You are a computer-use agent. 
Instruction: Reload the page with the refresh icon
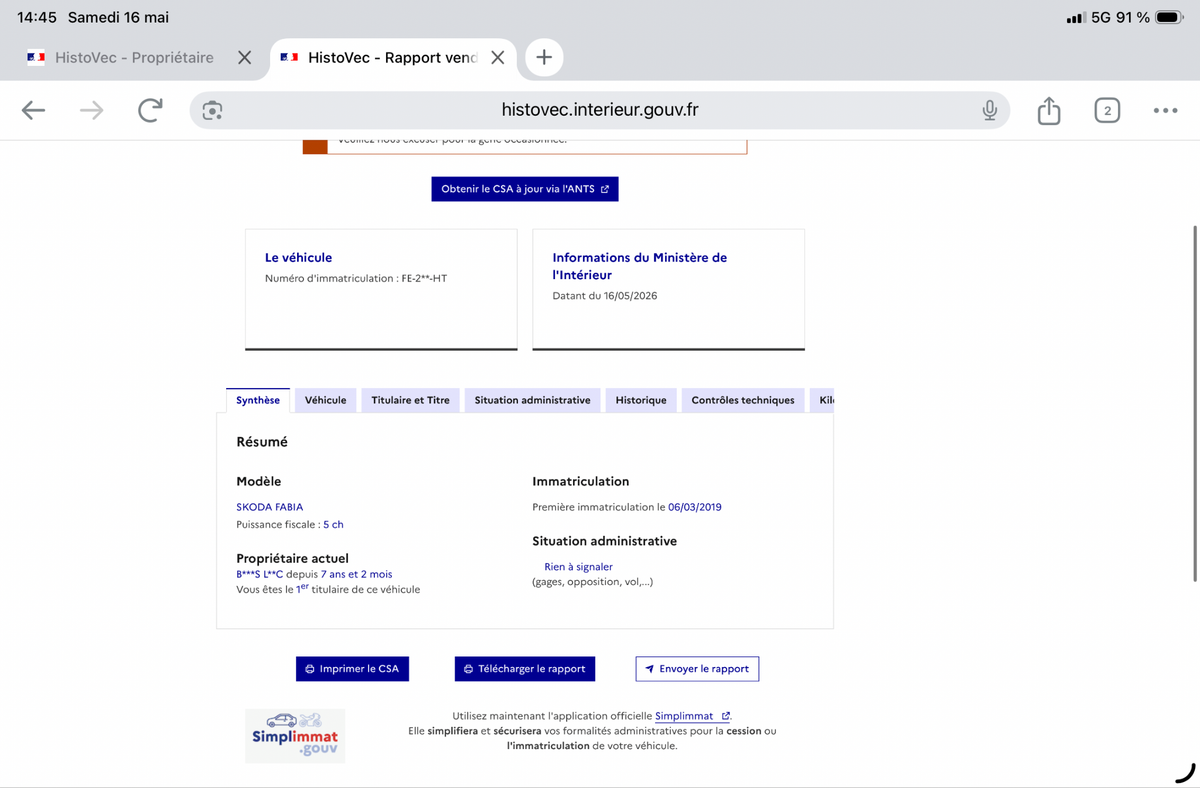pos(150,110)
